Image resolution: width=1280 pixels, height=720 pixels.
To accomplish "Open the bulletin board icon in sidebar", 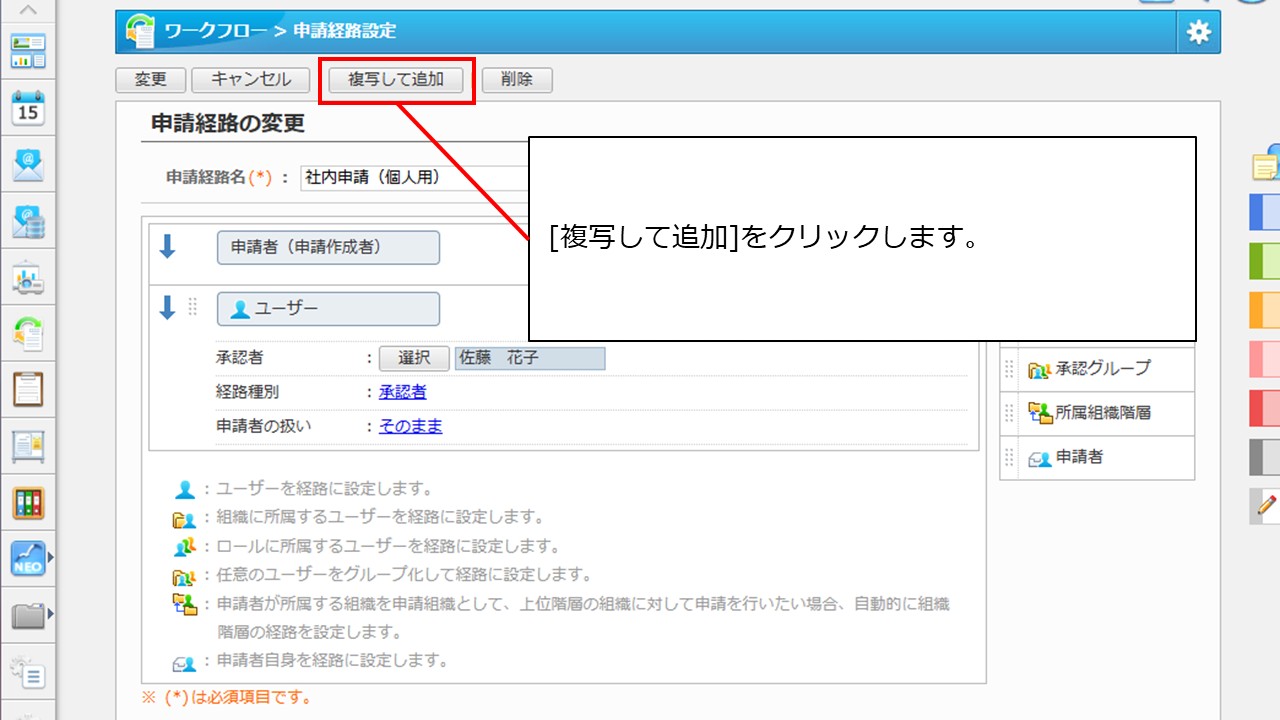I will click(28, 446).
